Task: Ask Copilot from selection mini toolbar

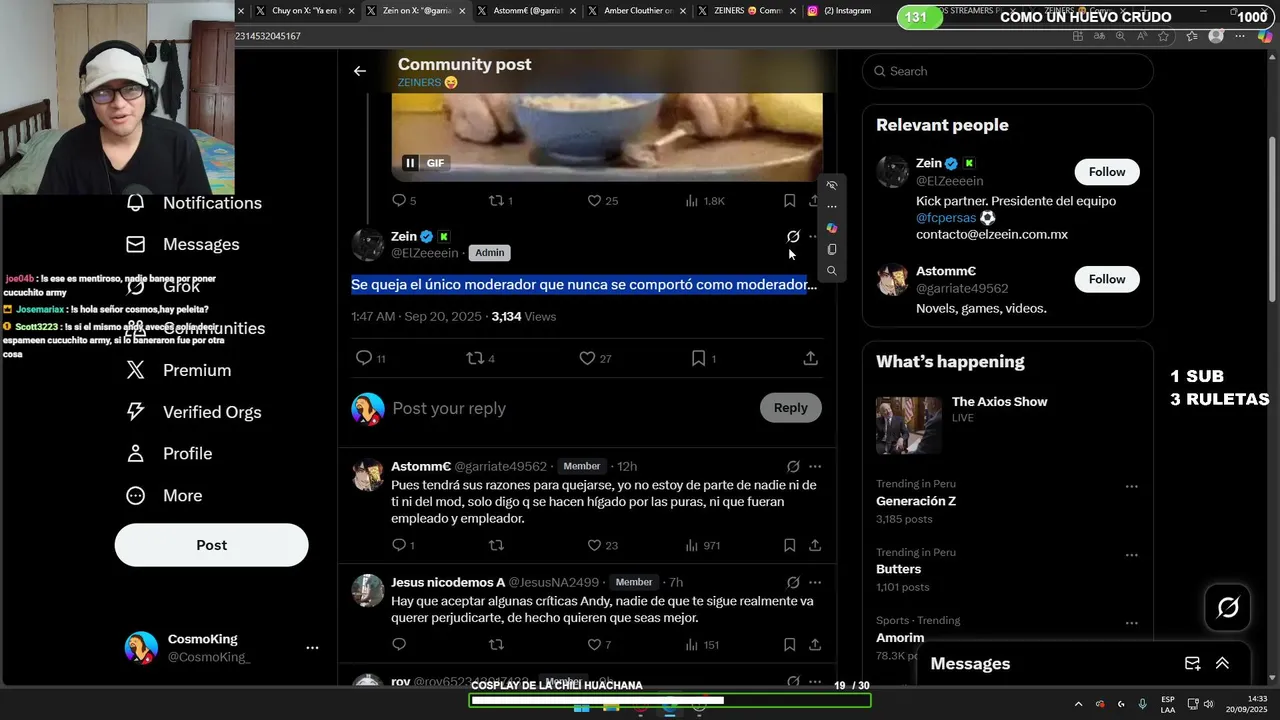Action: tap(831, 228)
